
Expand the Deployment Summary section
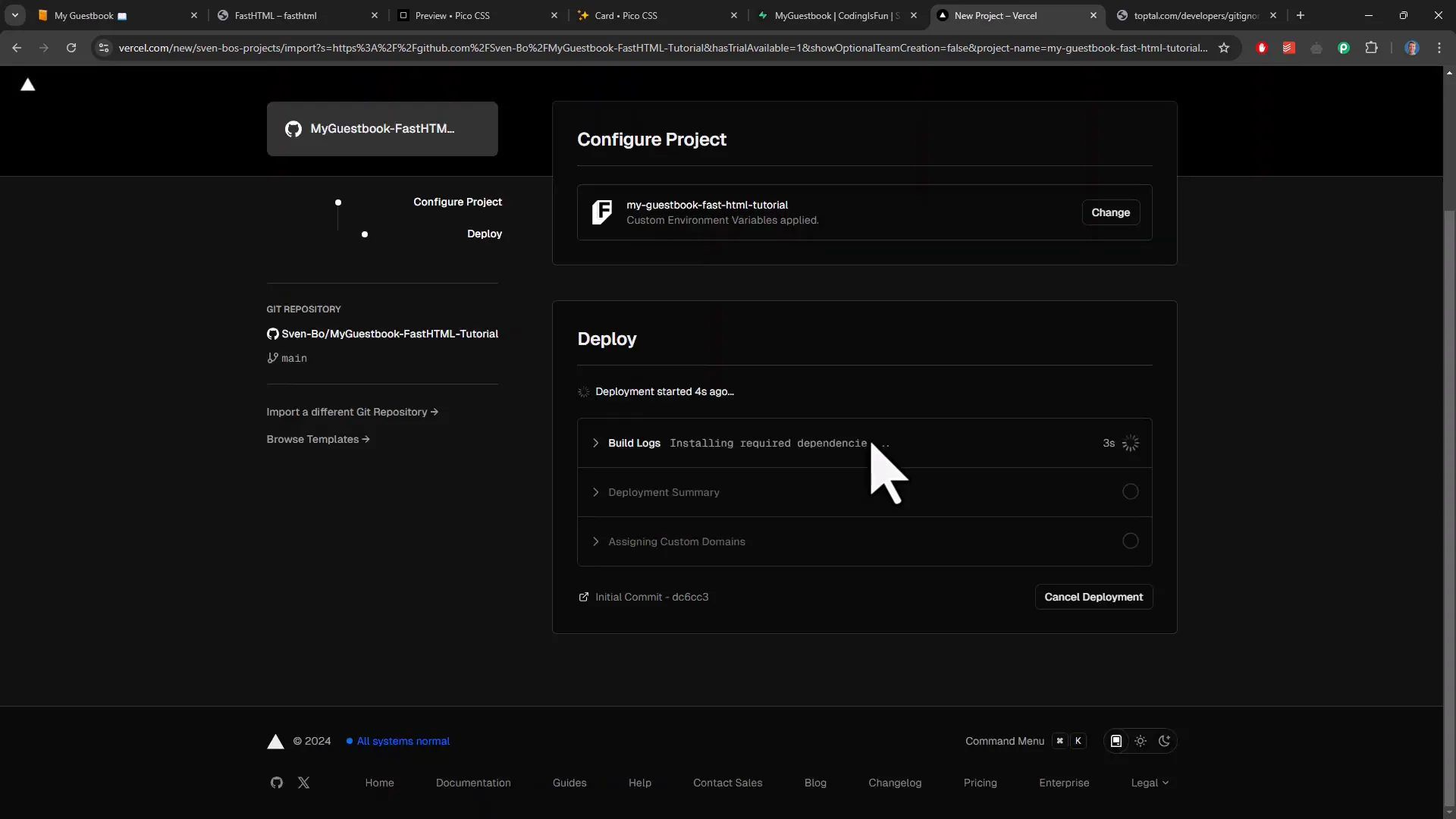coord(596,492)
